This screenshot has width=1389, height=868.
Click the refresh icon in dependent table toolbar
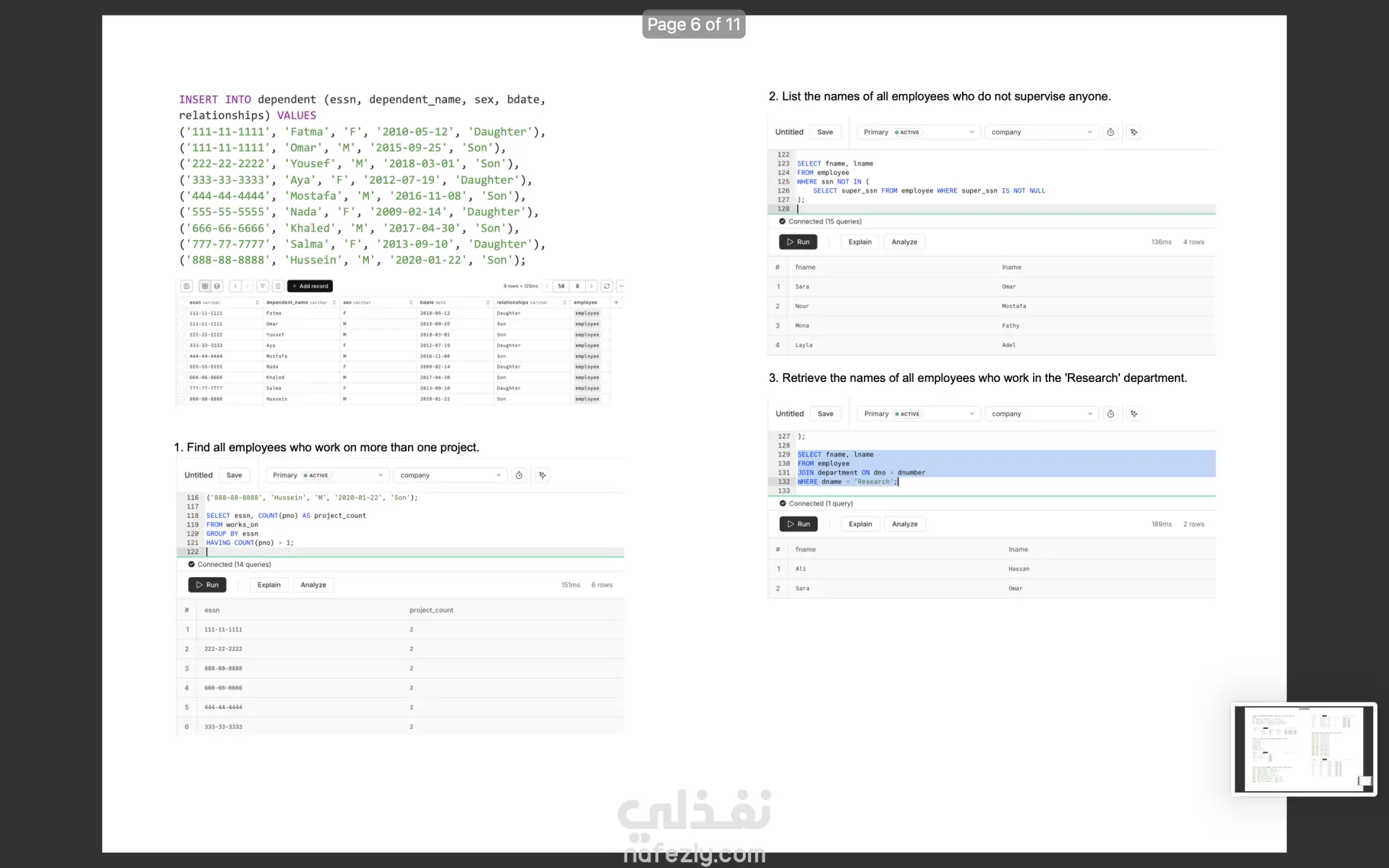pos(607,286)
